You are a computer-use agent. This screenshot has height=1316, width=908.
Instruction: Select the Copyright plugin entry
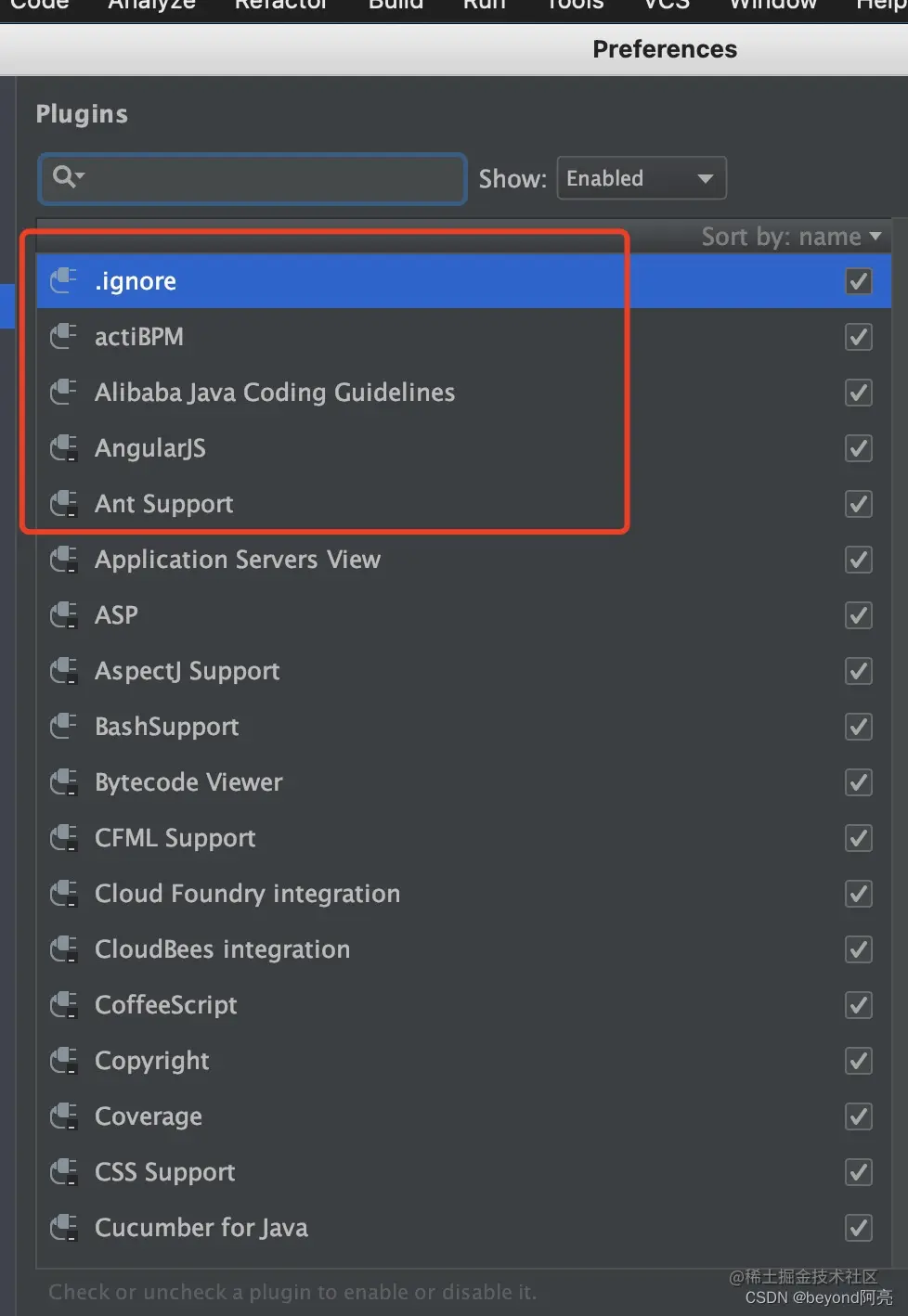click(x=463, y=1061)
